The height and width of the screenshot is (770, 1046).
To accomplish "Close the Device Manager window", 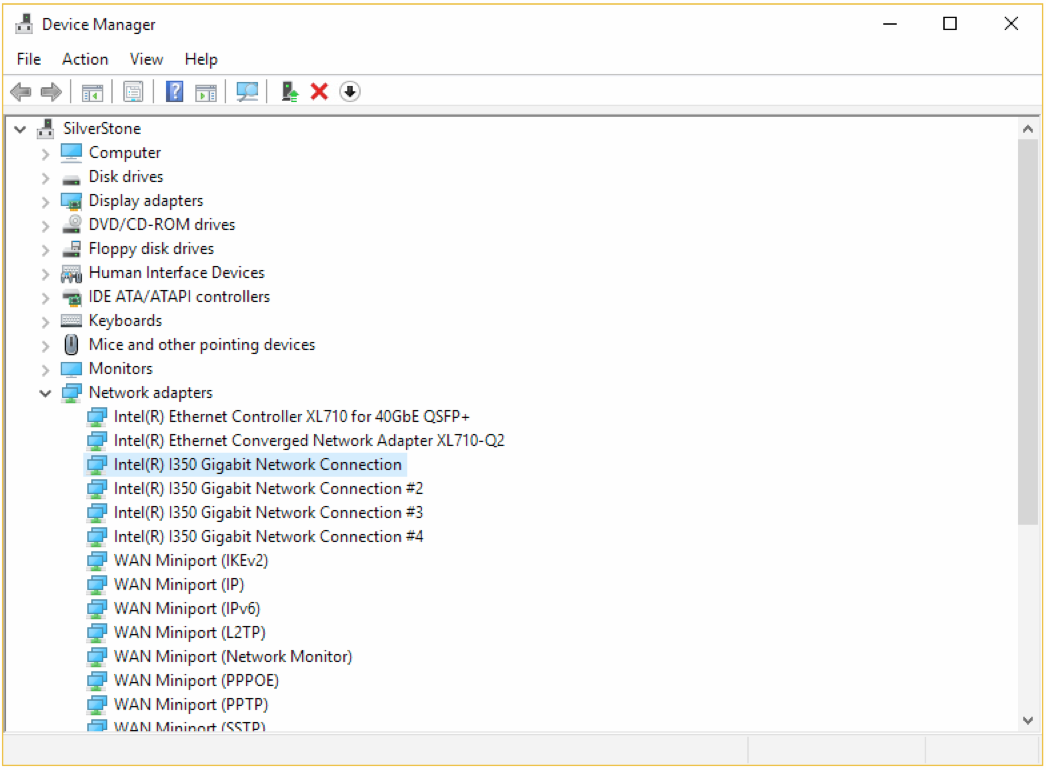I will 1011,24.
